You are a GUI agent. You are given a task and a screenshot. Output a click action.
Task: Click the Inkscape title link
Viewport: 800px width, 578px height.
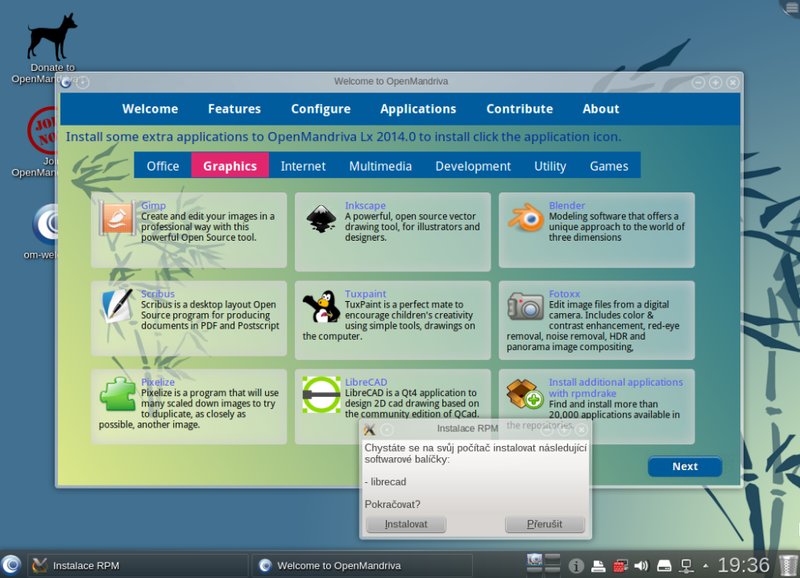(x=365, y=205)
